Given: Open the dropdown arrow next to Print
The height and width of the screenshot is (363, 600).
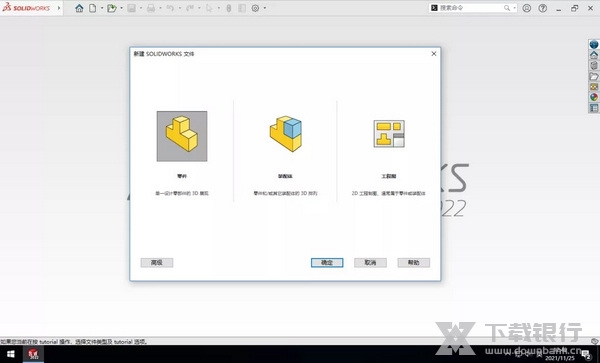Looking at the screenshot, I should [160, 8].
